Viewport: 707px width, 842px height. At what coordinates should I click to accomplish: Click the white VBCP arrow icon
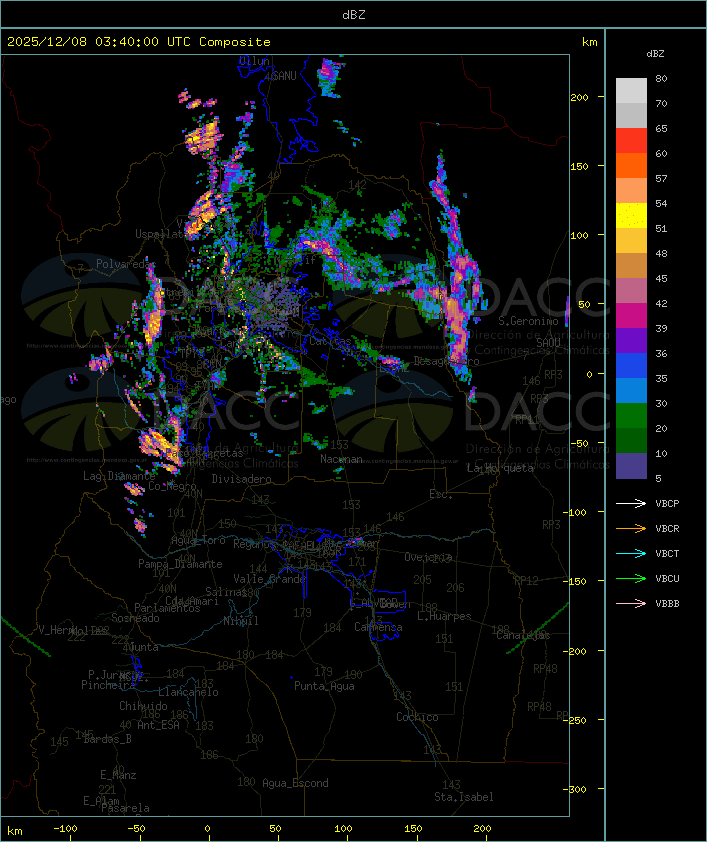tap(631, 503)
